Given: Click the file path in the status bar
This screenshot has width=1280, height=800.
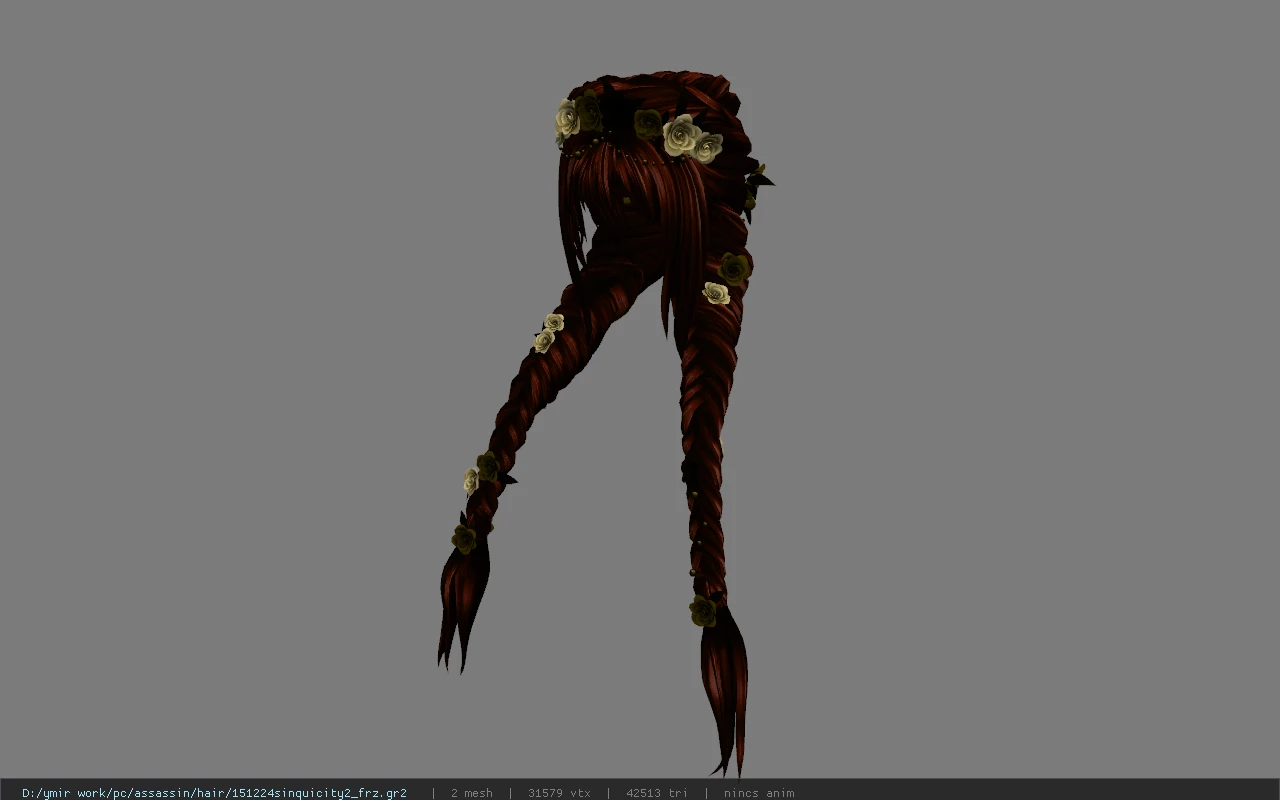Looking at the screenshot, I should [214, 793].
